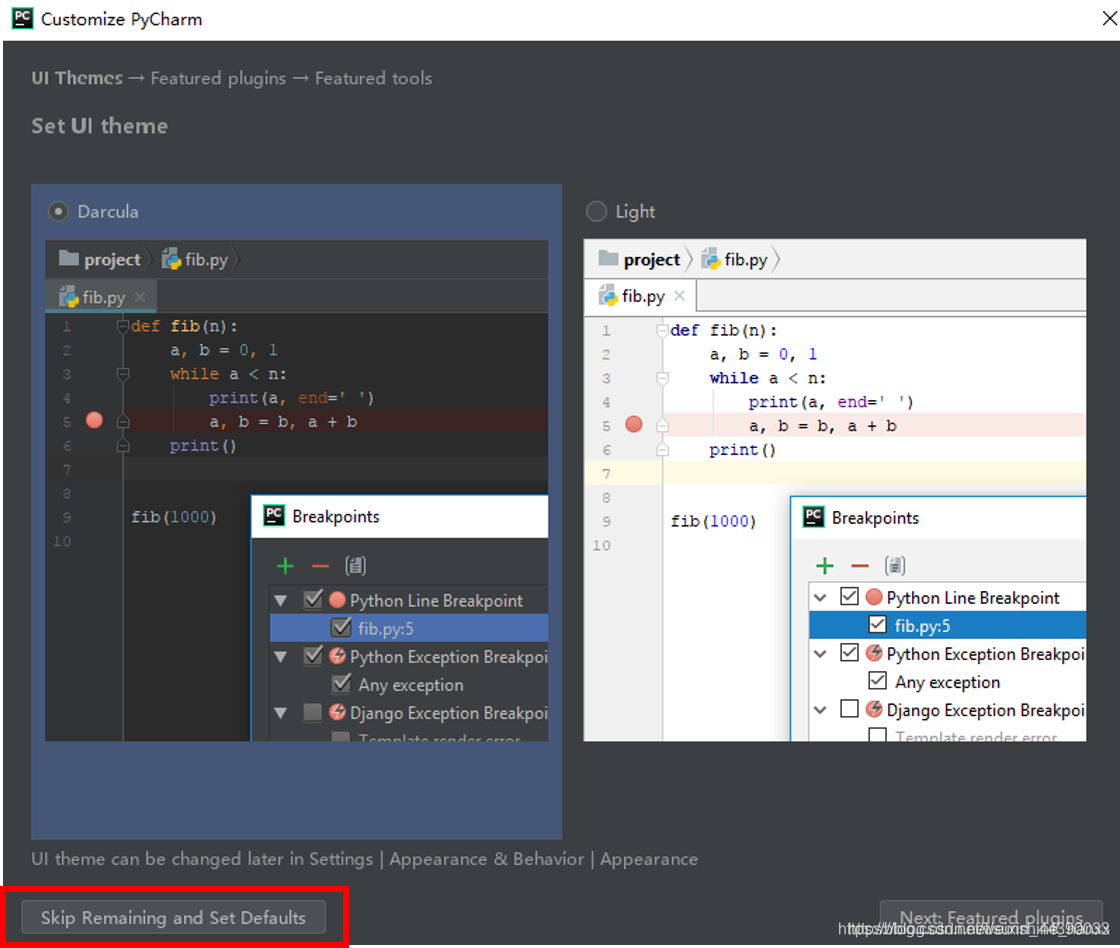Click the highlighted line 7 in Light preview
The image size is (1120, 948).
coord(835,473)
